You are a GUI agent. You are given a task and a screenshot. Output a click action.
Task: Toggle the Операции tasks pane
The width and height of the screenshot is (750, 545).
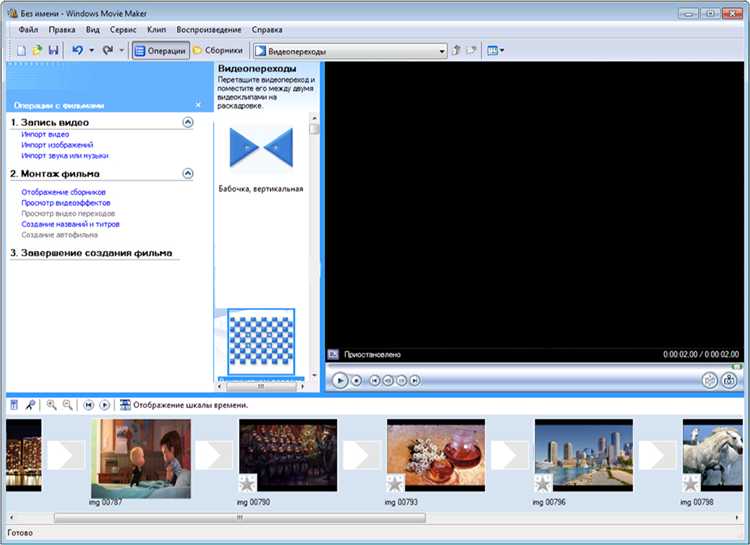tap(160, 51)
